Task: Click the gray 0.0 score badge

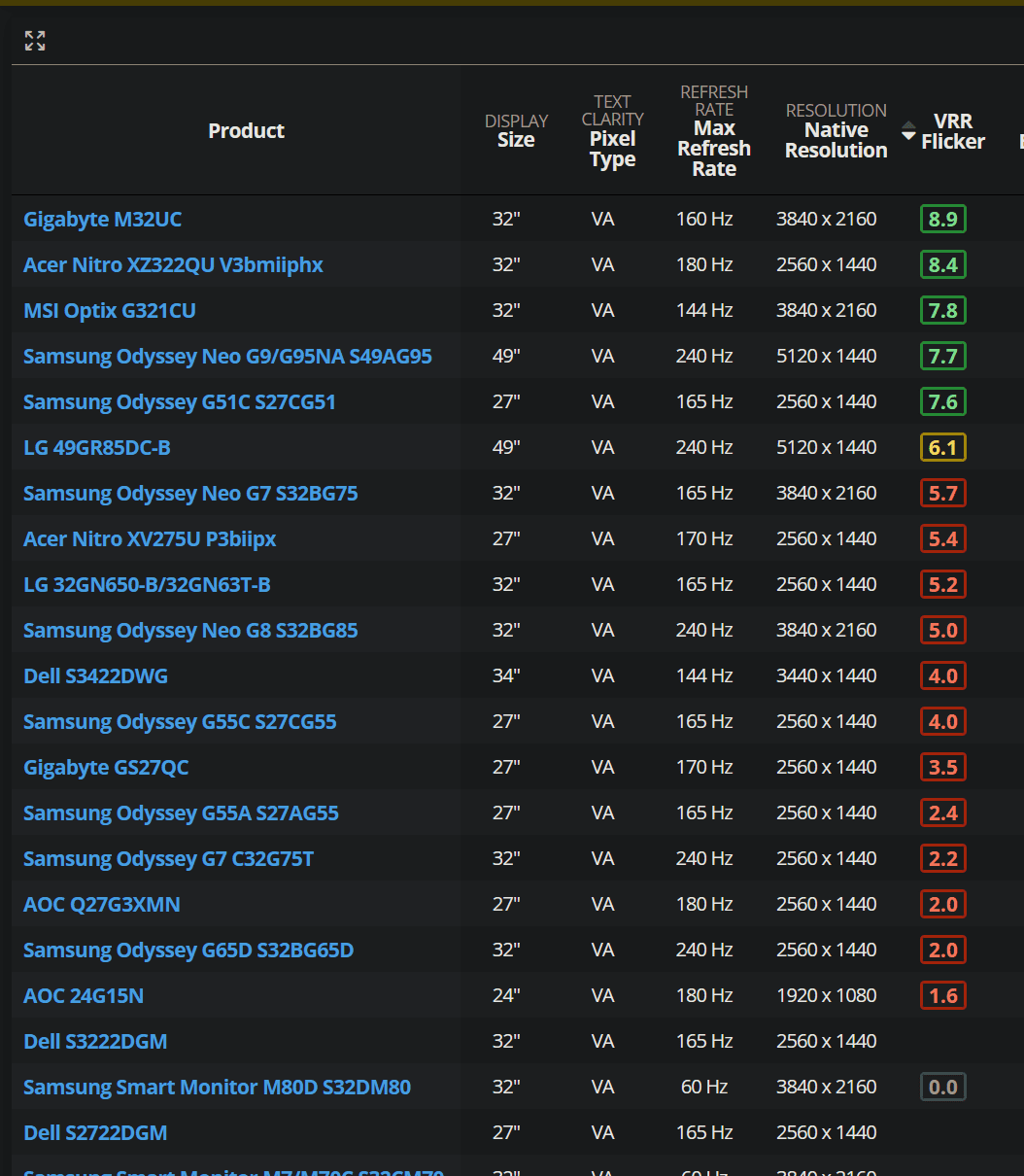Action: [x=943, y=1087]
